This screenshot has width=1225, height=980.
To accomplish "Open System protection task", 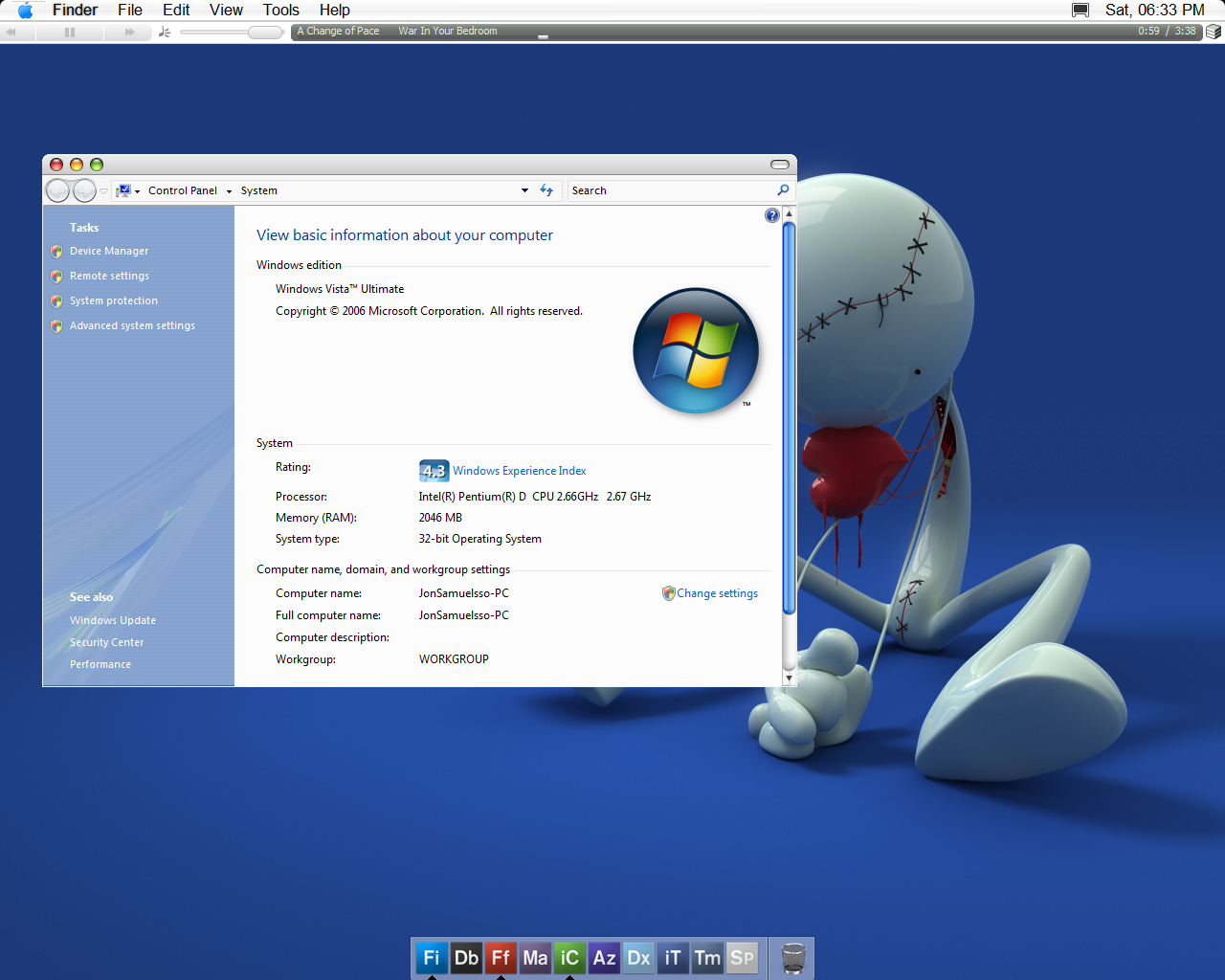I will coord(114,301).
